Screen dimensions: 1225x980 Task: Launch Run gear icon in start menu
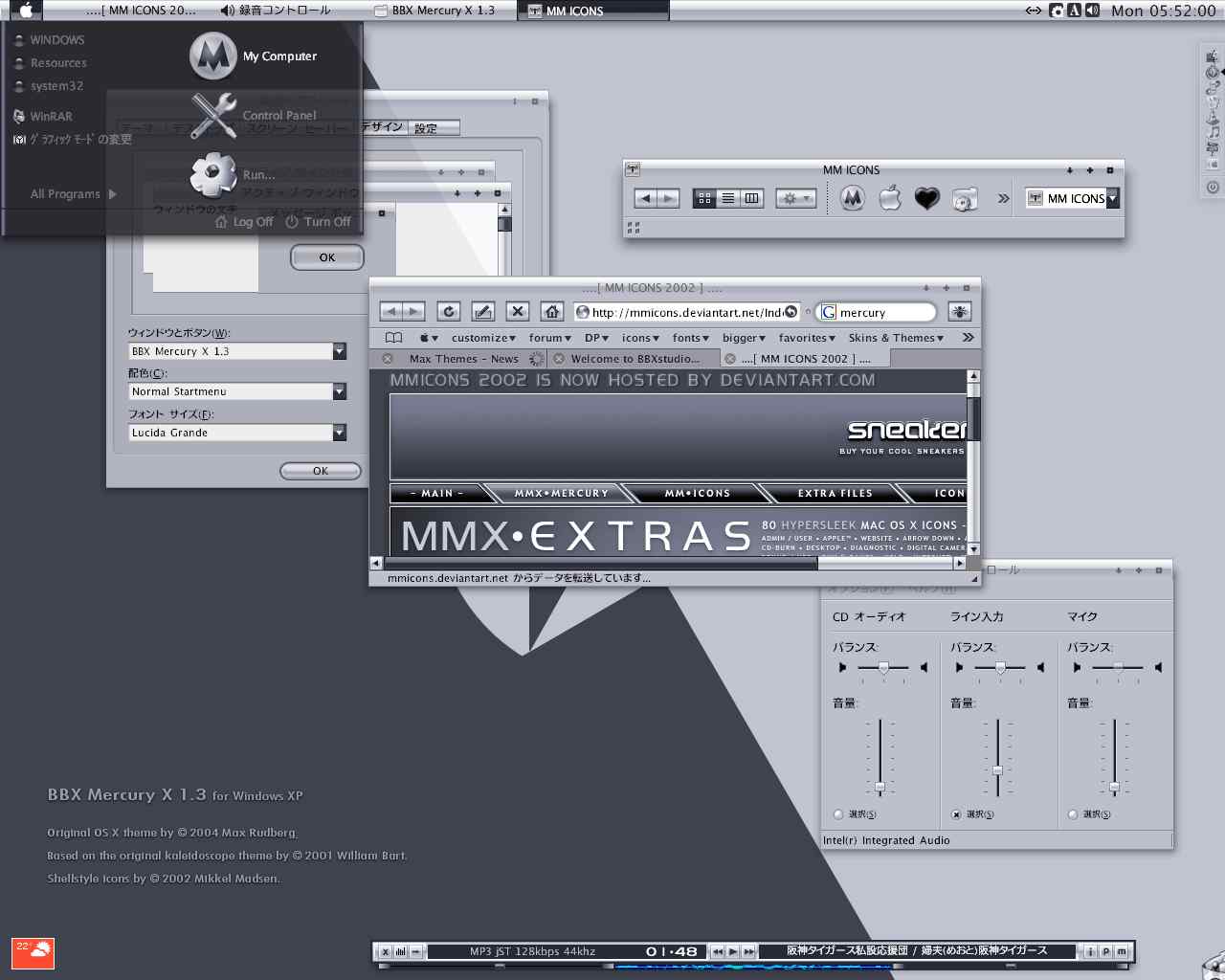[x=213, y=174]
